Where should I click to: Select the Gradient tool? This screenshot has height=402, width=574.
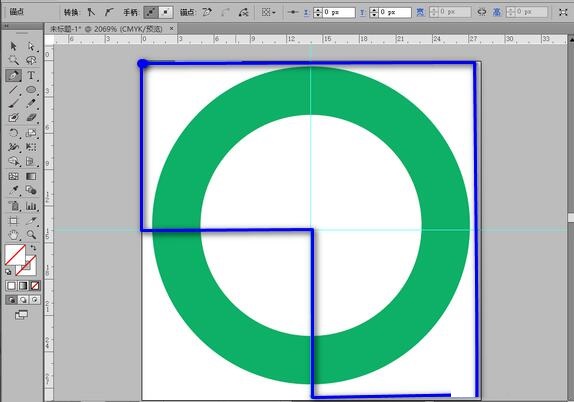(31, 176)
